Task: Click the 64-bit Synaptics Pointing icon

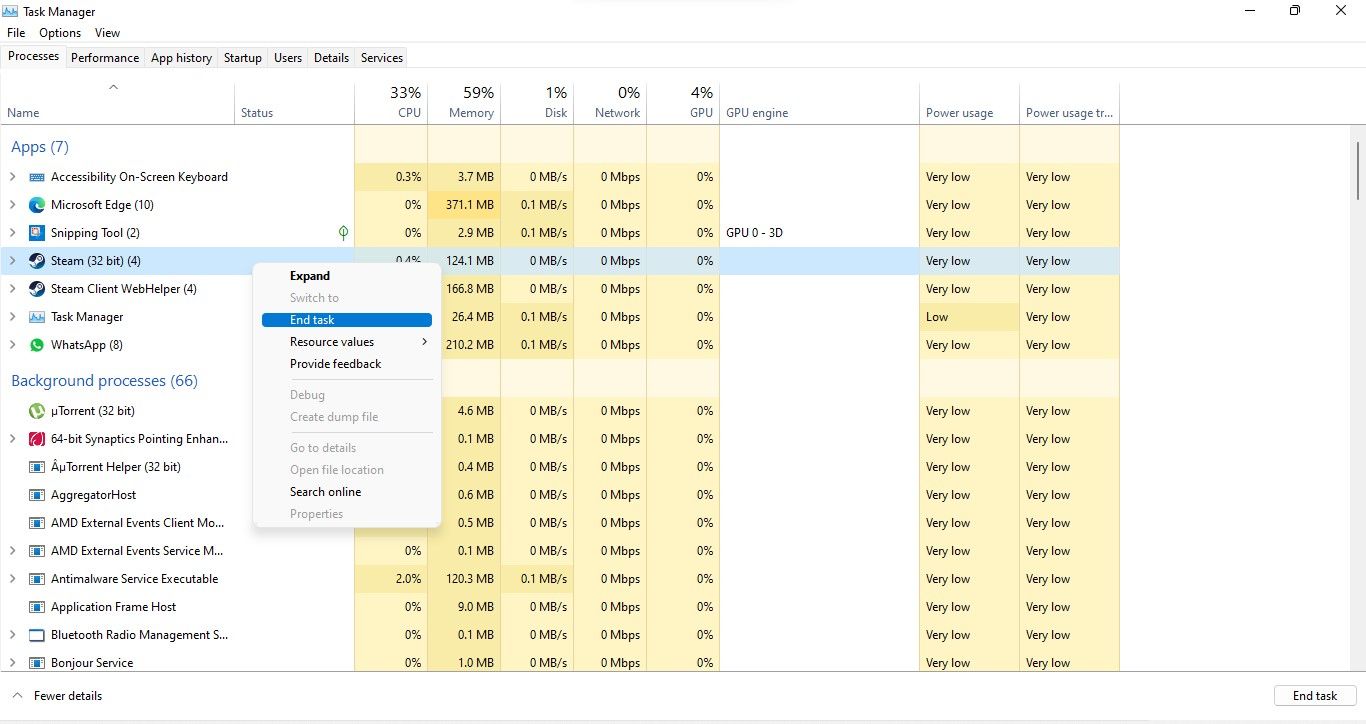Action: tap(37, 439)
